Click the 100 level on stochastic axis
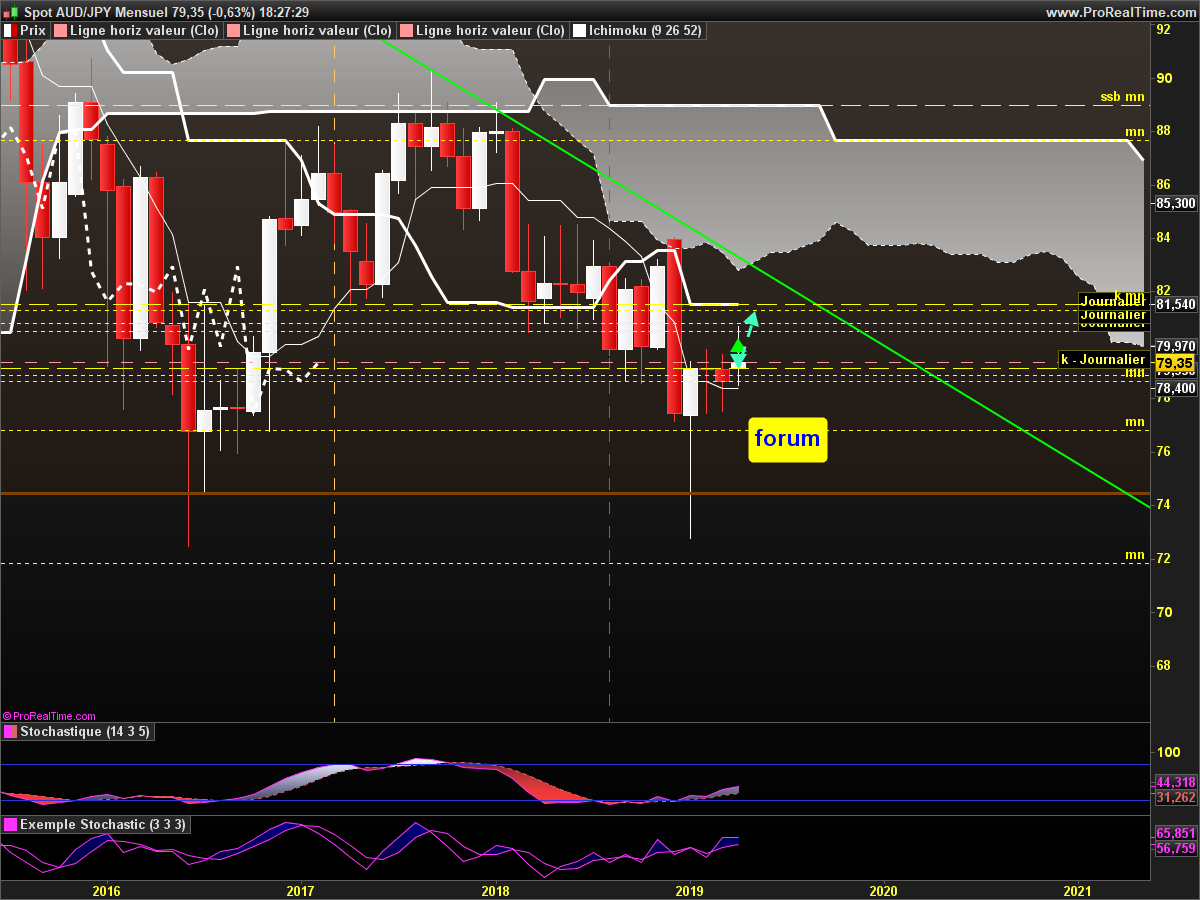 click(1168, 752)
